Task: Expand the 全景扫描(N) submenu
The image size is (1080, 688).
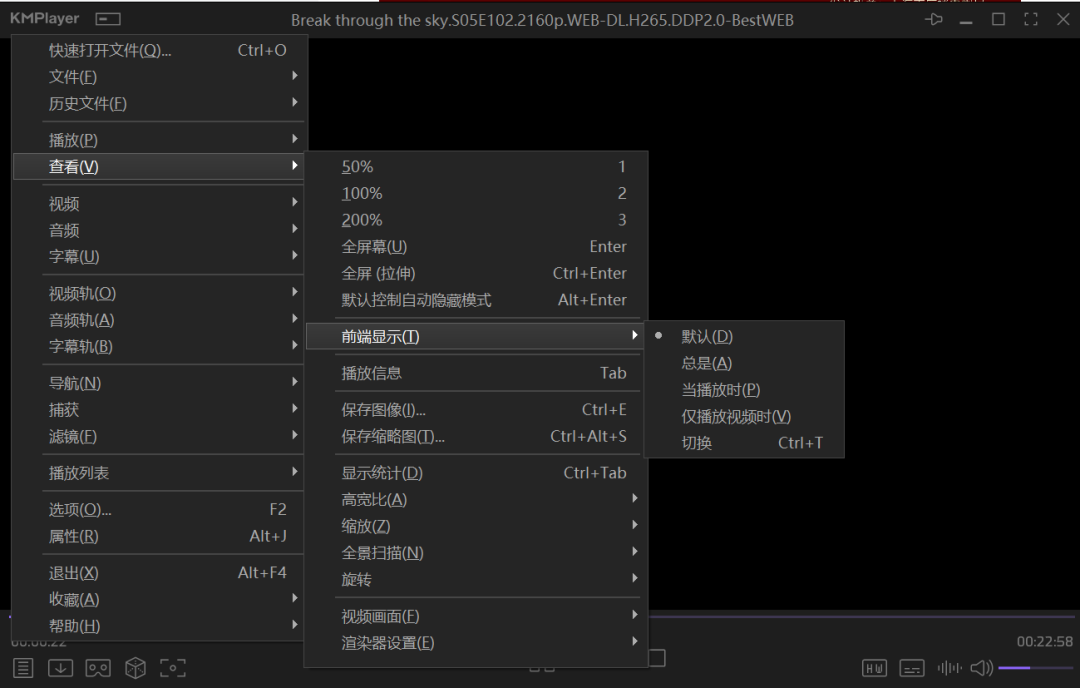Action: click(476, 553)
